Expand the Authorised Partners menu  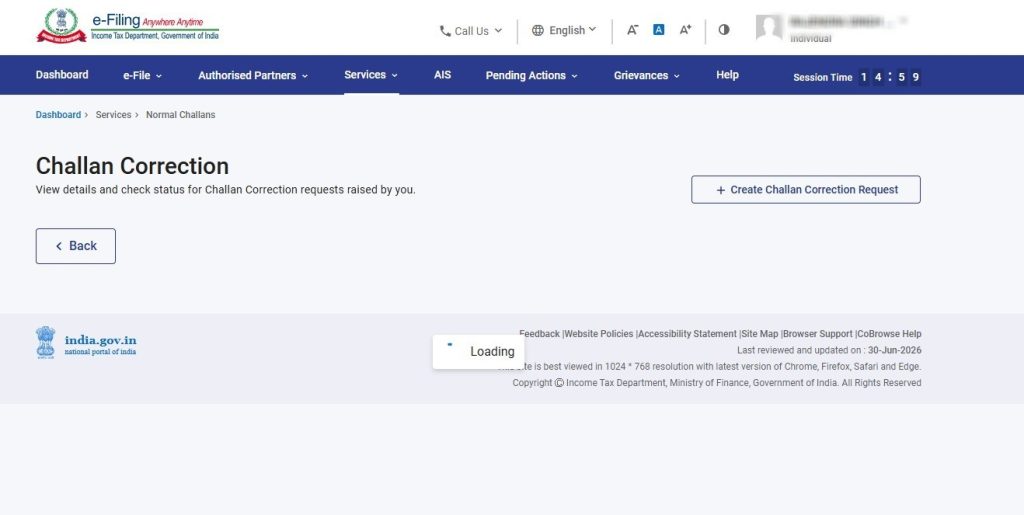[x=253, y=76]
